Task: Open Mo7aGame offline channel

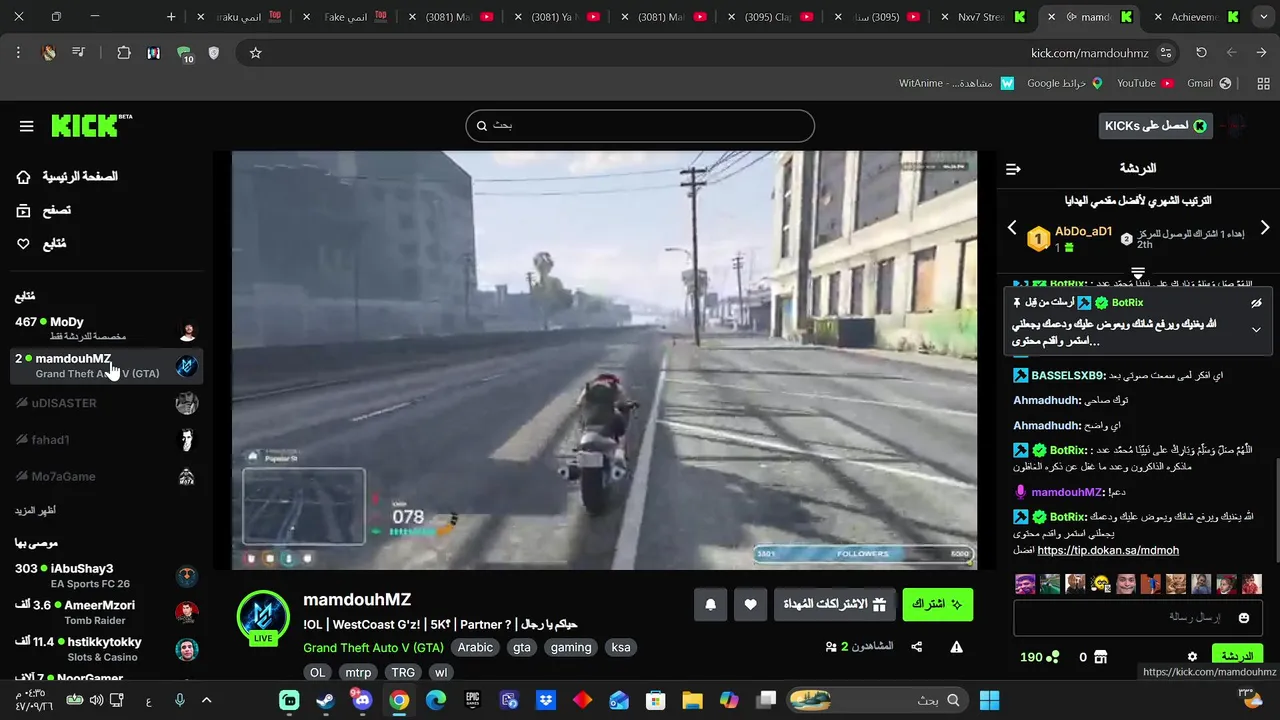Action: click(106, 477)
